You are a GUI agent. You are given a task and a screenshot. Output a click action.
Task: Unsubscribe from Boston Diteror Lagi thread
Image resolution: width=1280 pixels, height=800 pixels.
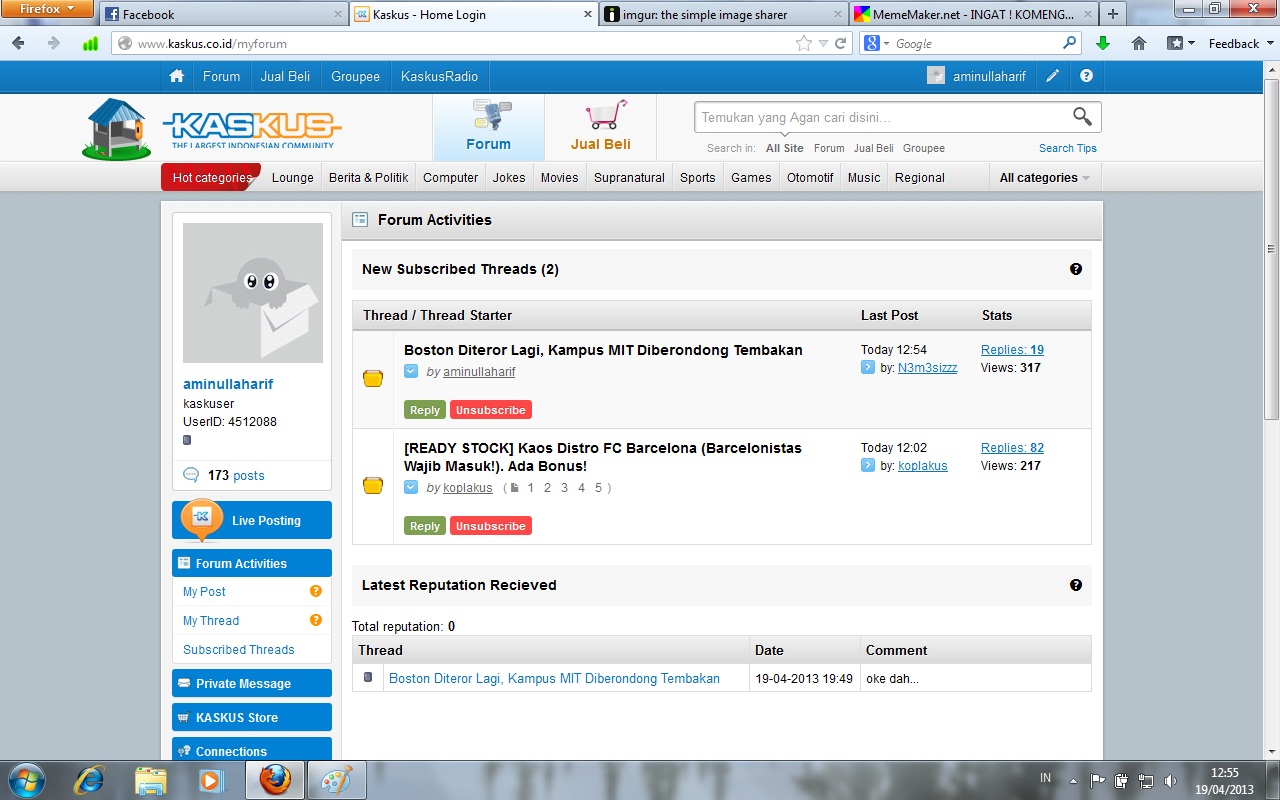491,410
